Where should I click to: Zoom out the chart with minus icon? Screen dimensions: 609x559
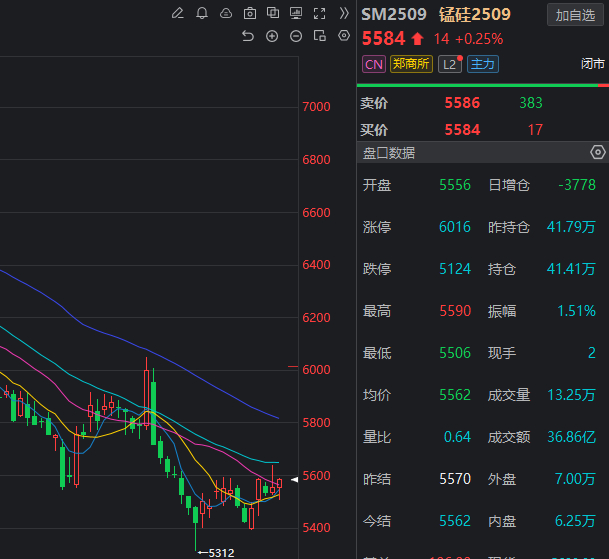click(296, 36)
